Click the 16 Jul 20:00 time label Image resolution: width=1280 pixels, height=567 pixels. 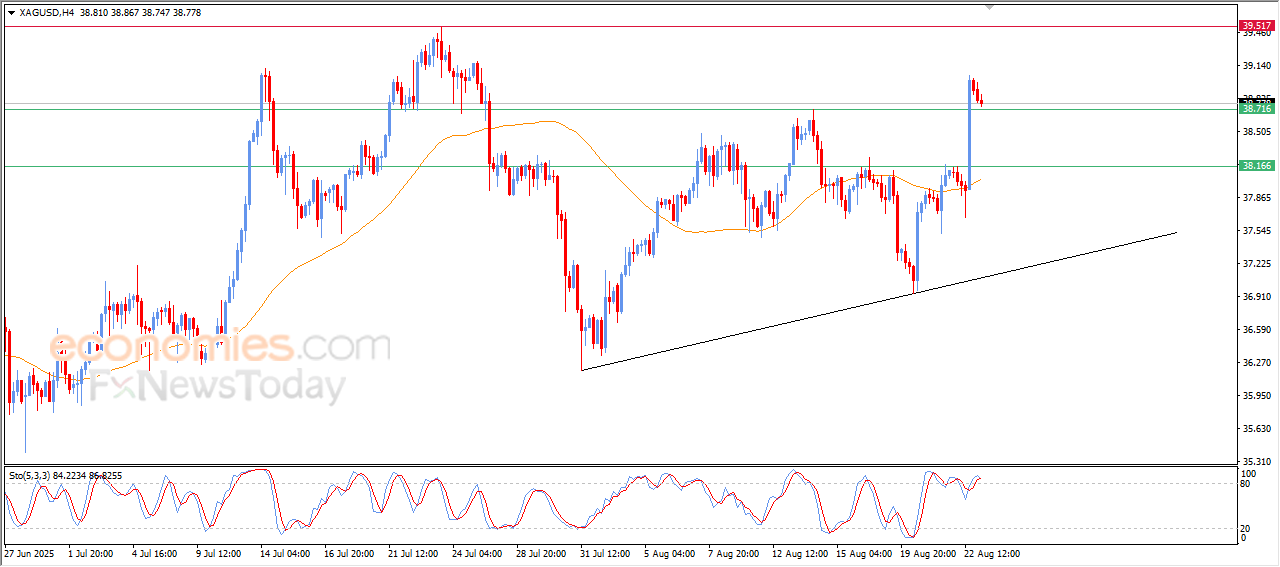pyautogui.click(x=349, y=553)
